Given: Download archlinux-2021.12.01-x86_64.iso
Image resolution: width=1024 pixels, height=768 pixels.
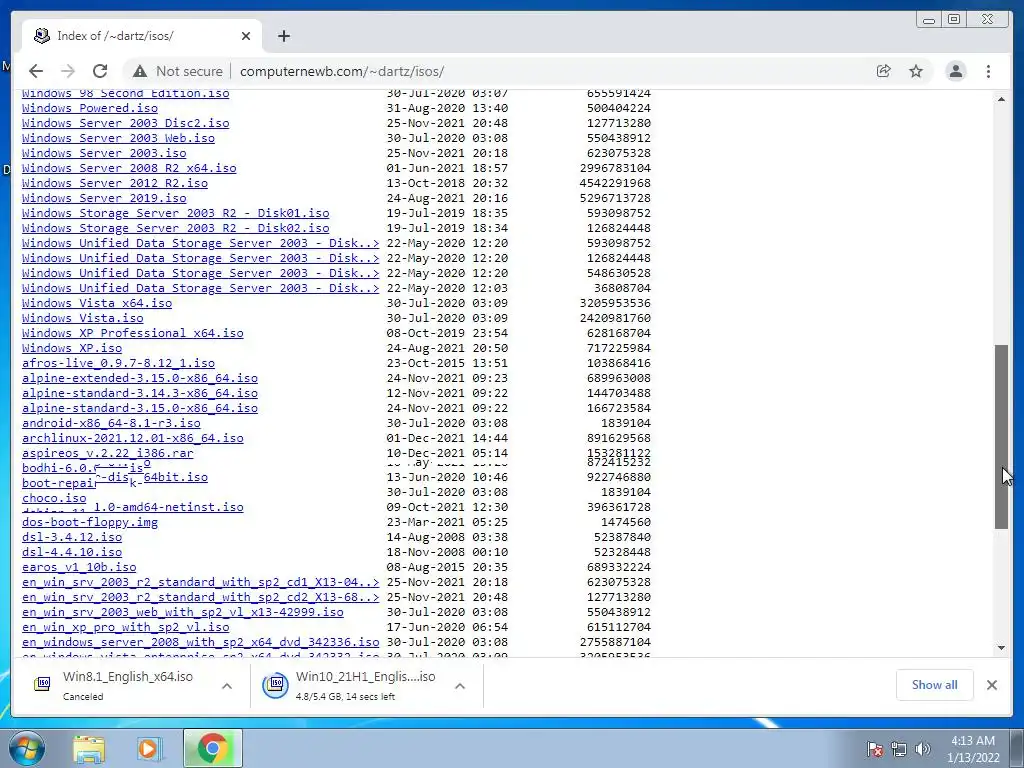Looking at the screenshot, I should [x=133, y=438].
